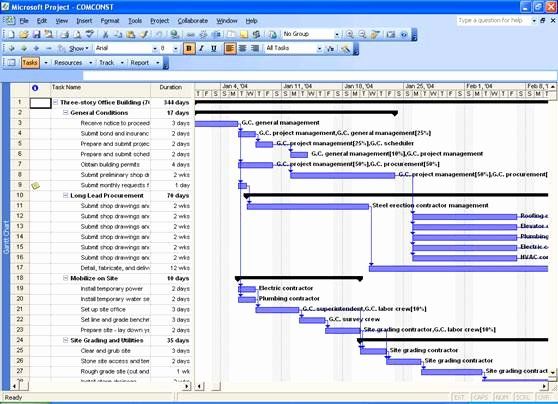Click Go To Selected Task icon
Image resolution: width=558 pixels, height=404 pixels.
coord(375,35)
